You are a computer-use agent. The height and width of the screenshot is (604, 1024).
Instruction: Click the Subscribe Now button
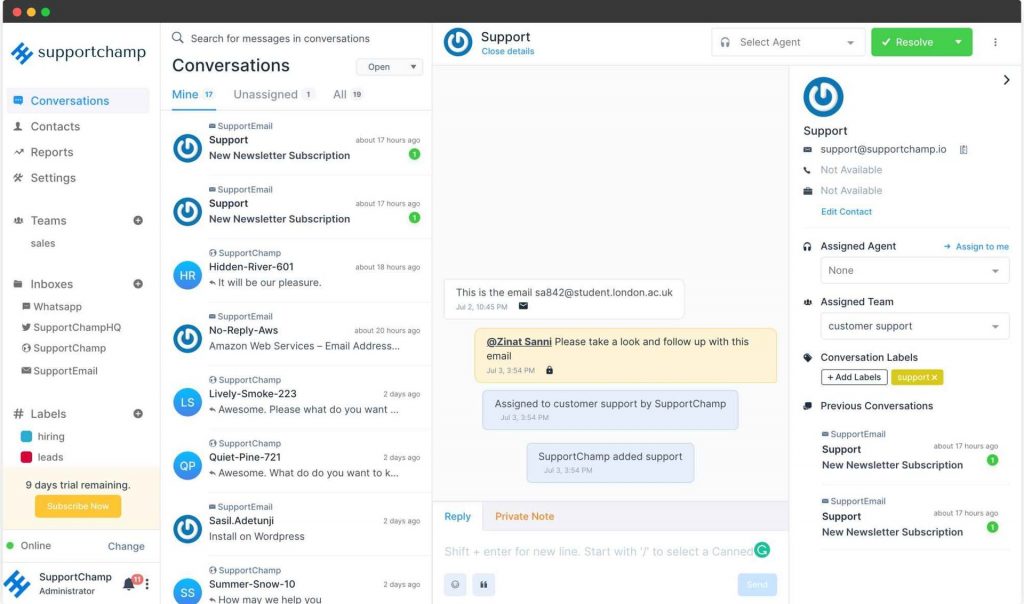click(x=78, y=506)
